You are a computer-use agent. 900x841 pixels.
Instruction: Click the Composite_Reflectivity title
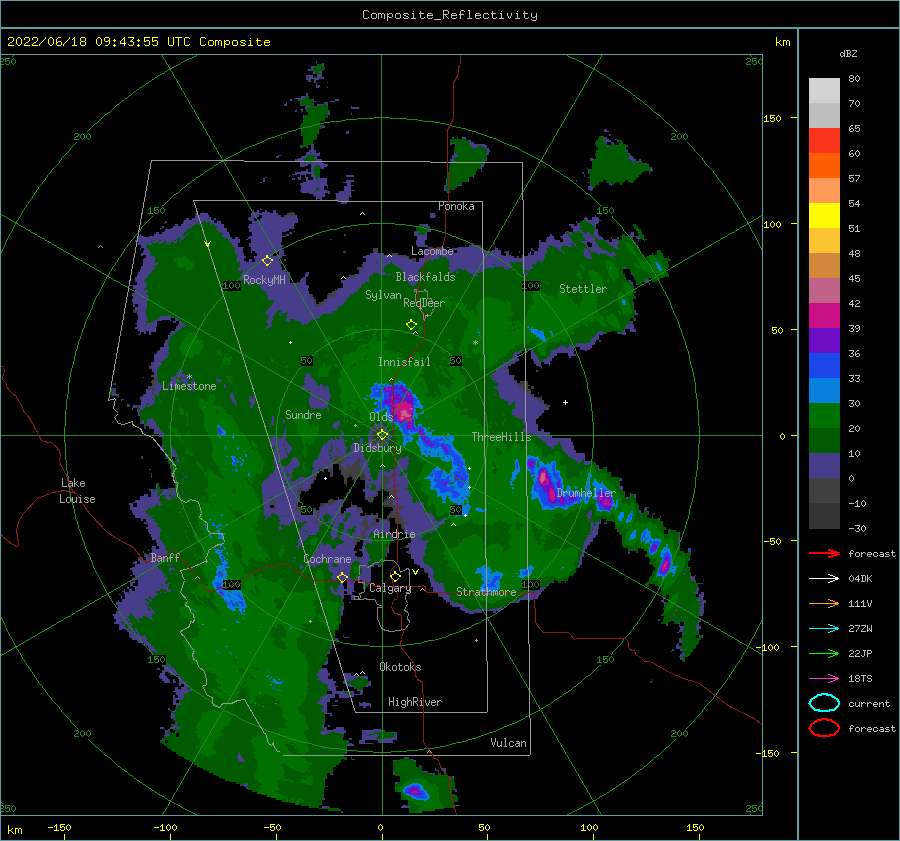coord(450,15)
